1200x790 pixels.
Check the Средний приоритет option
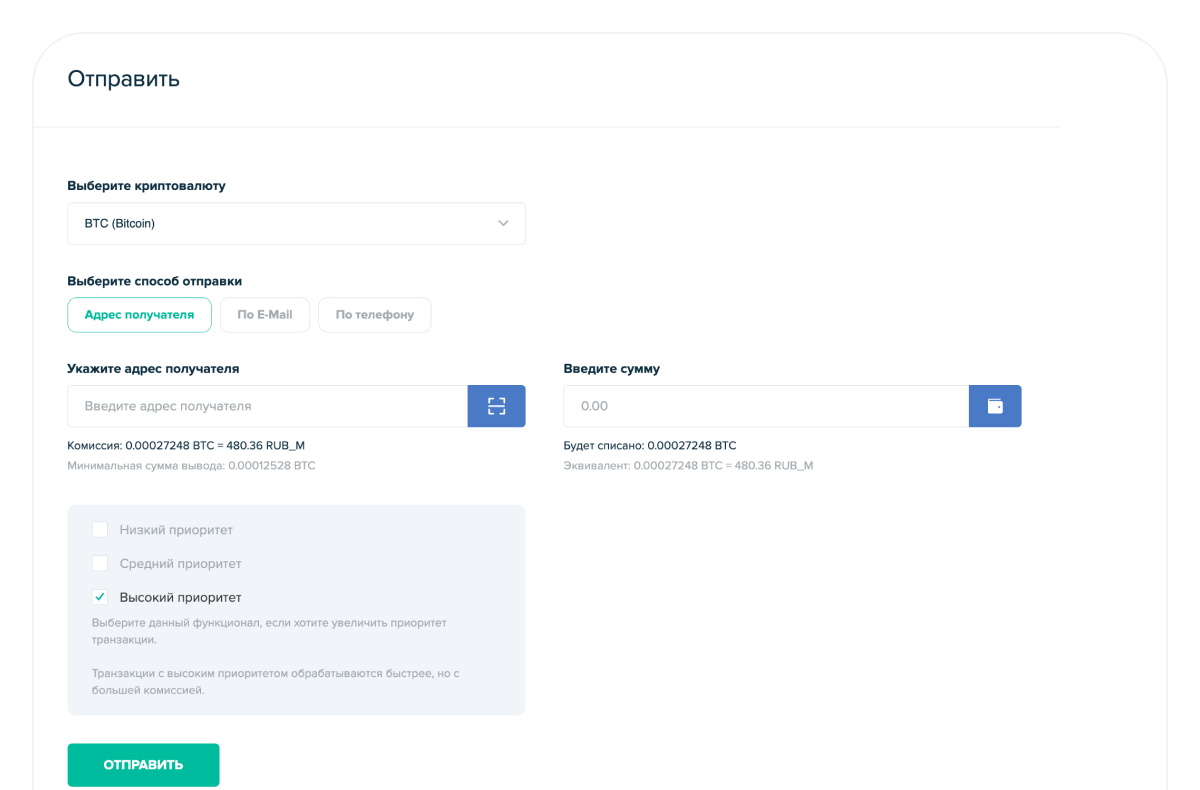[x=99, y=563]
